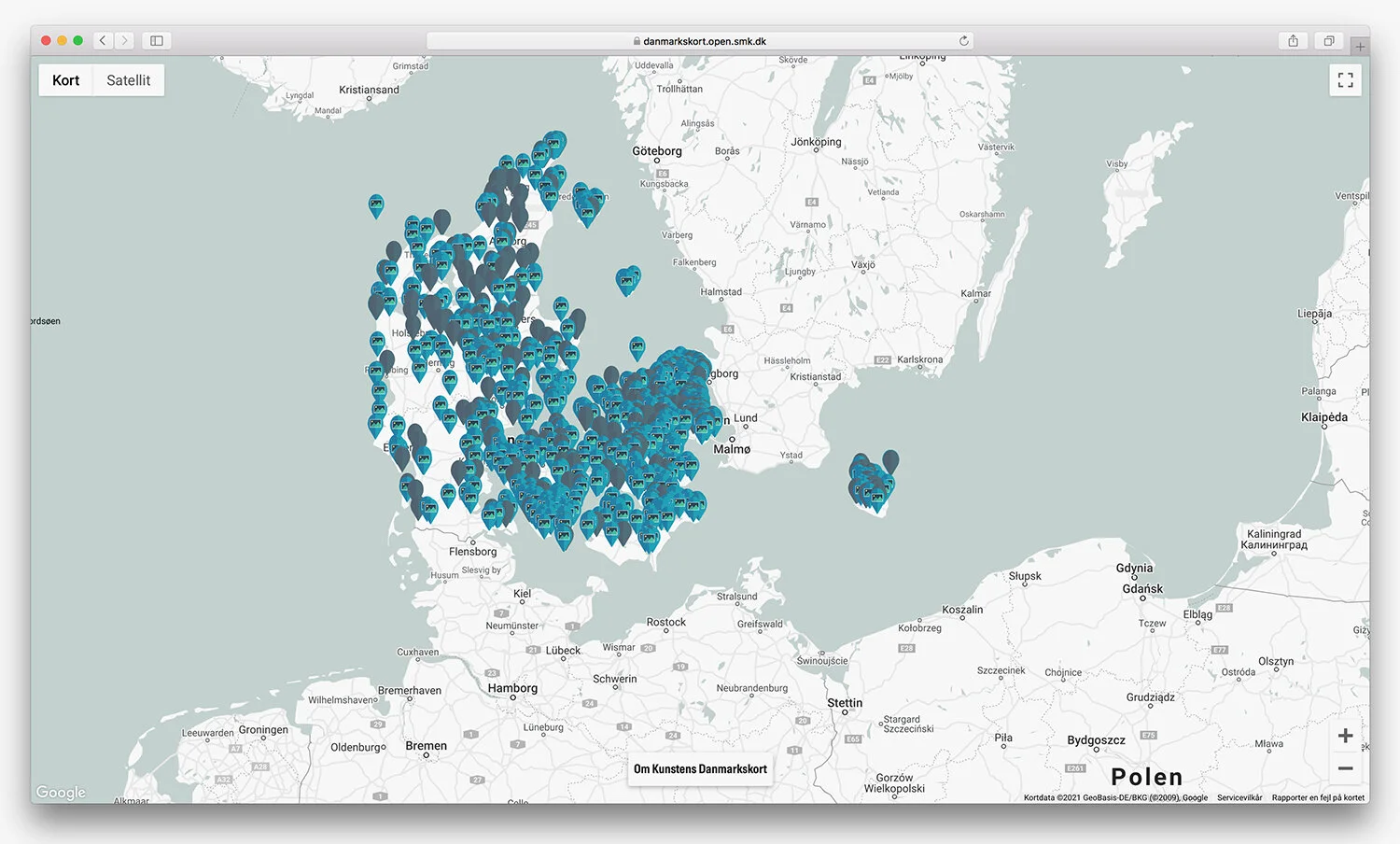Click the Göteborg city label
1400x844 pixels.
tap(657, 151)
